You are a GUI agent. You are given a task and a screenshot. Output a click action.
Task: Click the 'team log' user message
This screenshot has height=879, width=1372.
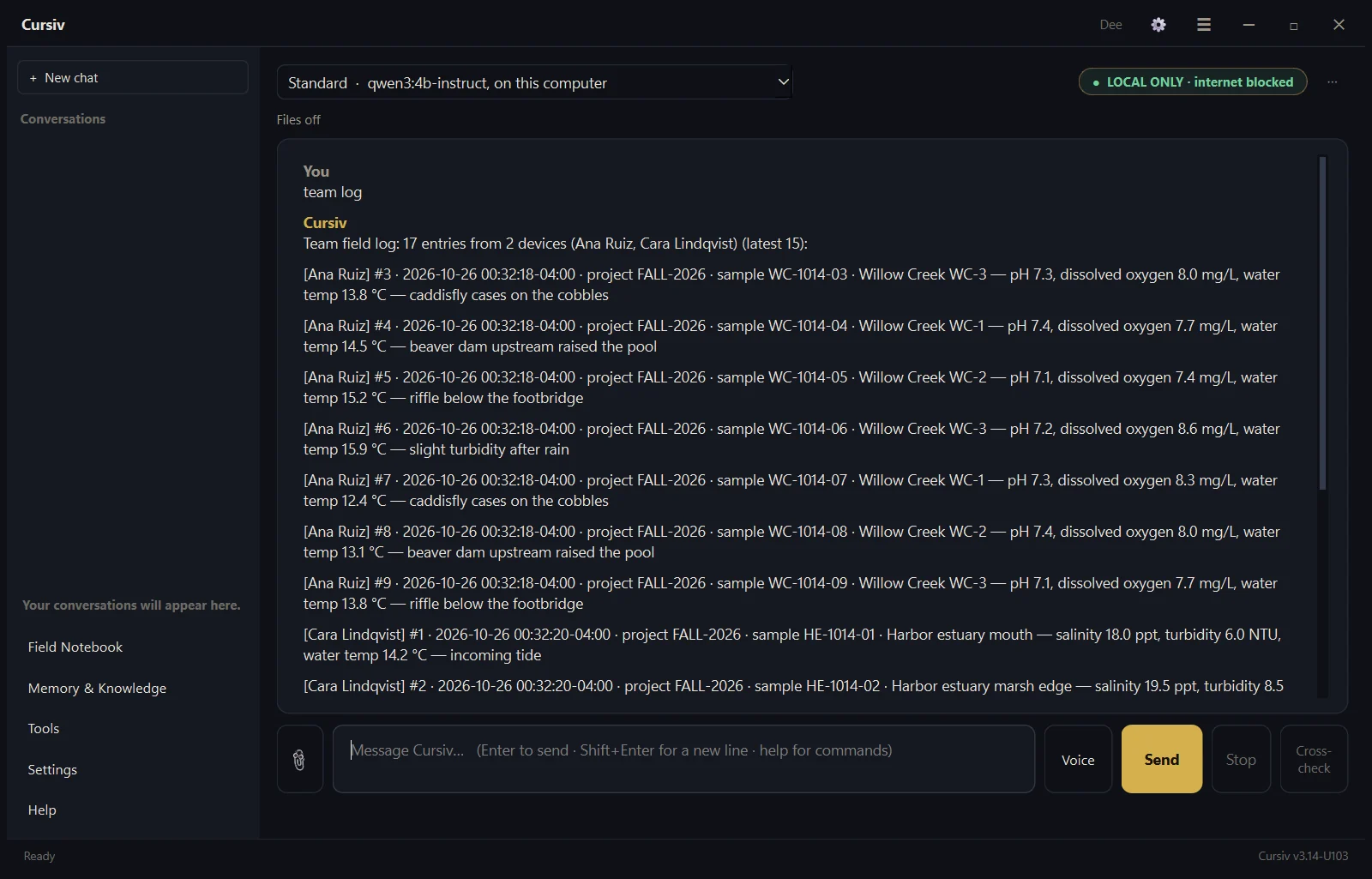(333, 192)
